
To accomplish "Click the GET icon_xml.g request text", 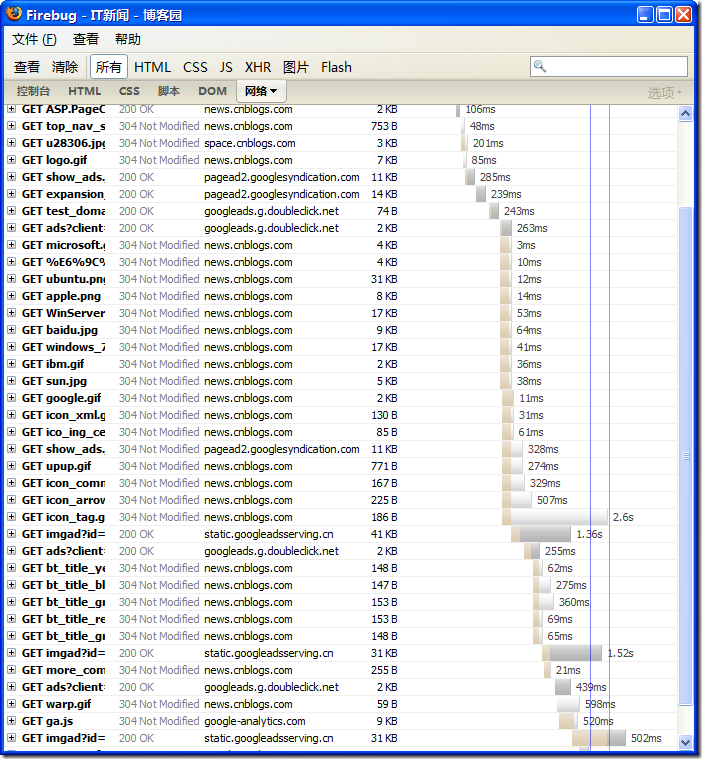I will pyautogui.click(x=63, y=415).
